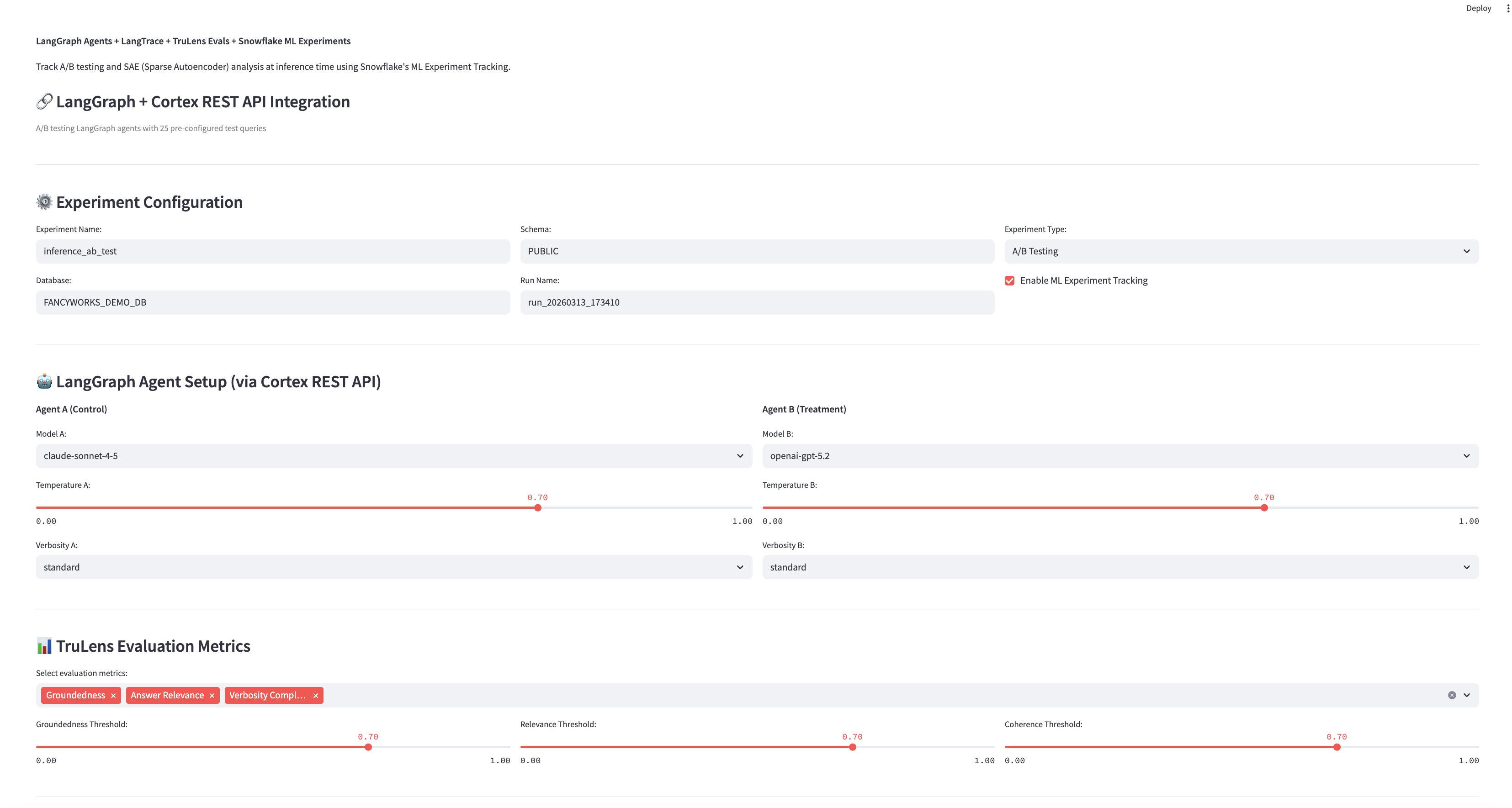Click the Experiment Name input field
1512x808 pixels.
[x=272, y=251]
